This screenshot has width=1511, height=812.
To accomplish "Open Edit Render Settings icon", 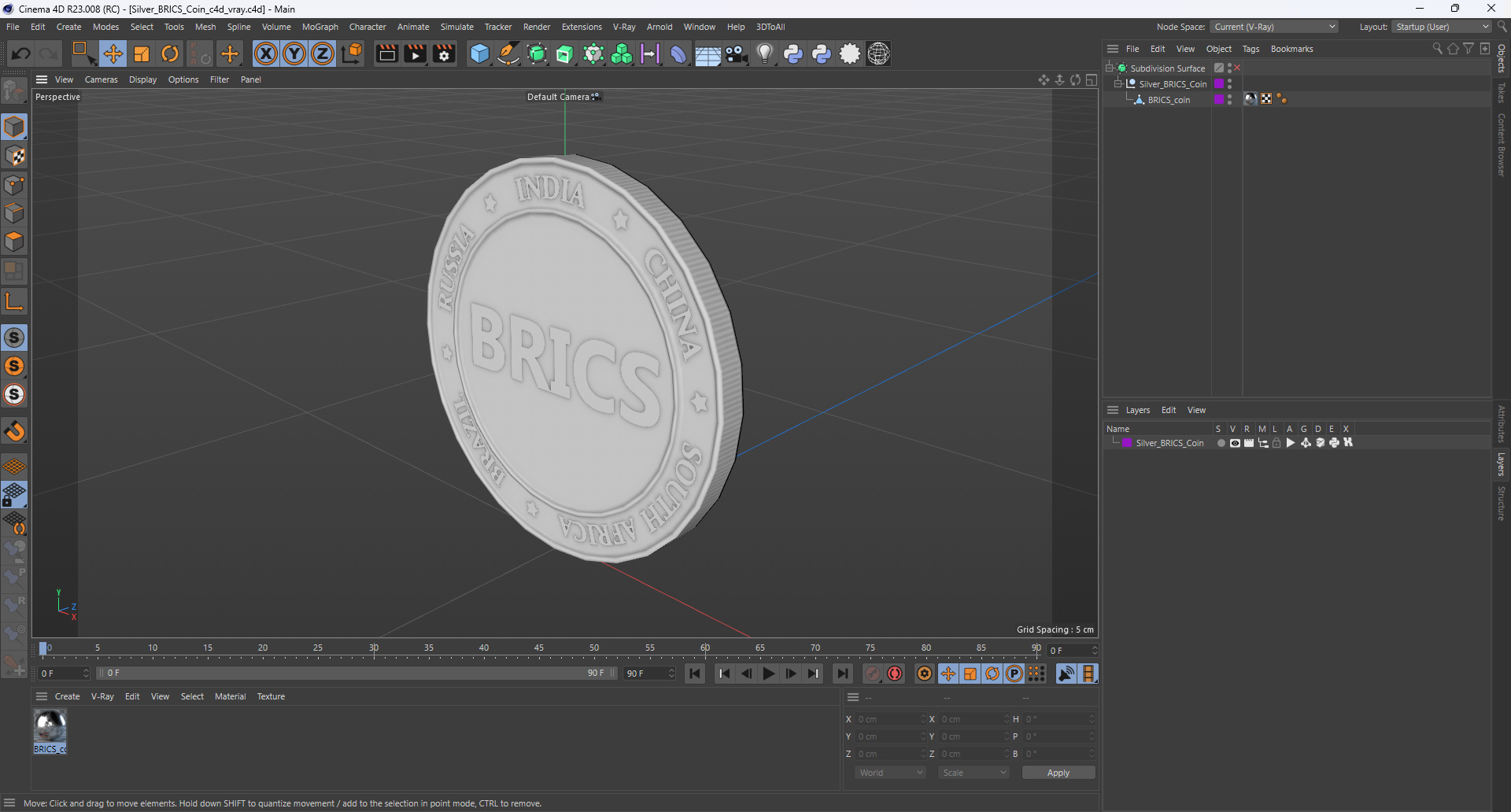I will click(445, 54).
